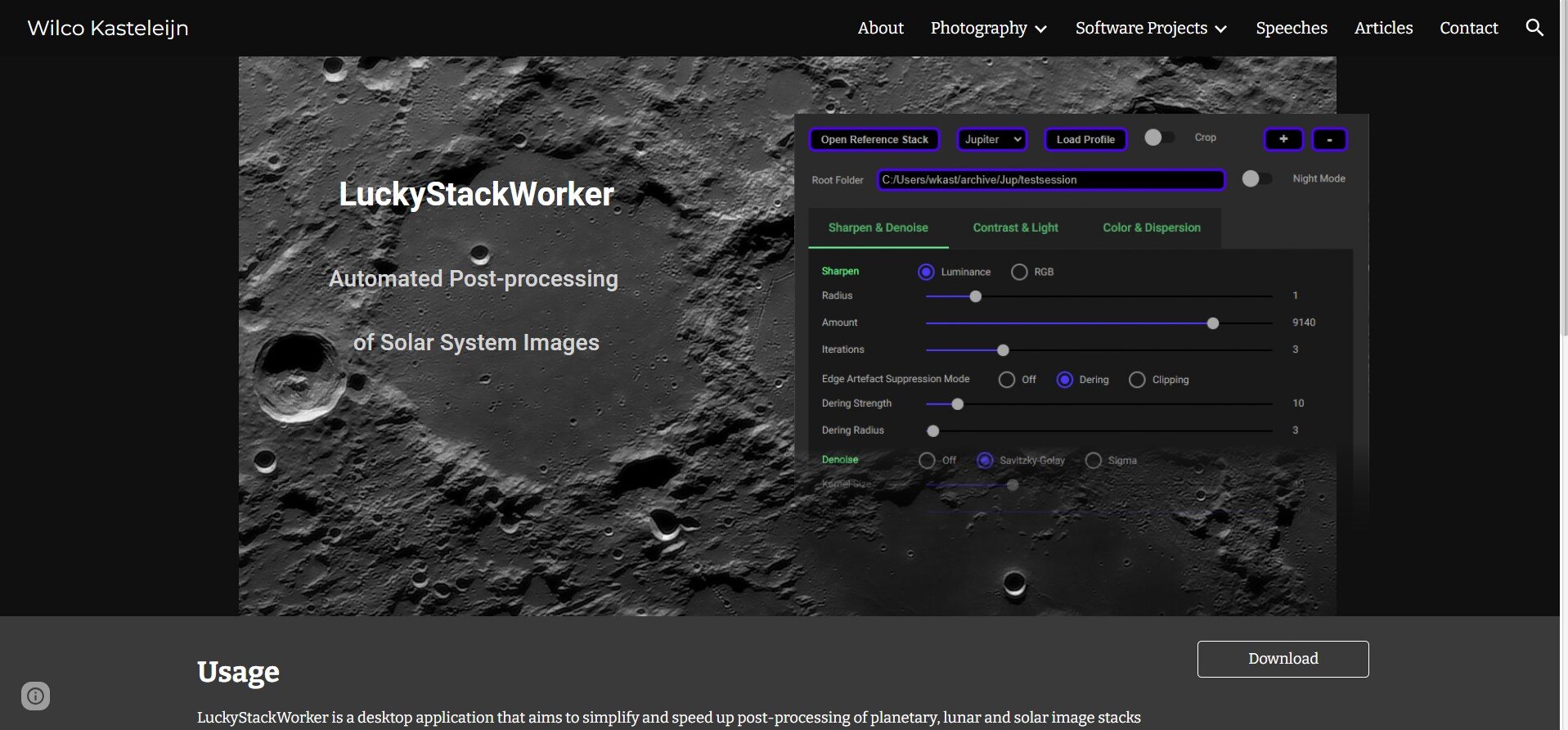
Task: Select Savitzky-Golay denoise option
Action: coord(985,461)
